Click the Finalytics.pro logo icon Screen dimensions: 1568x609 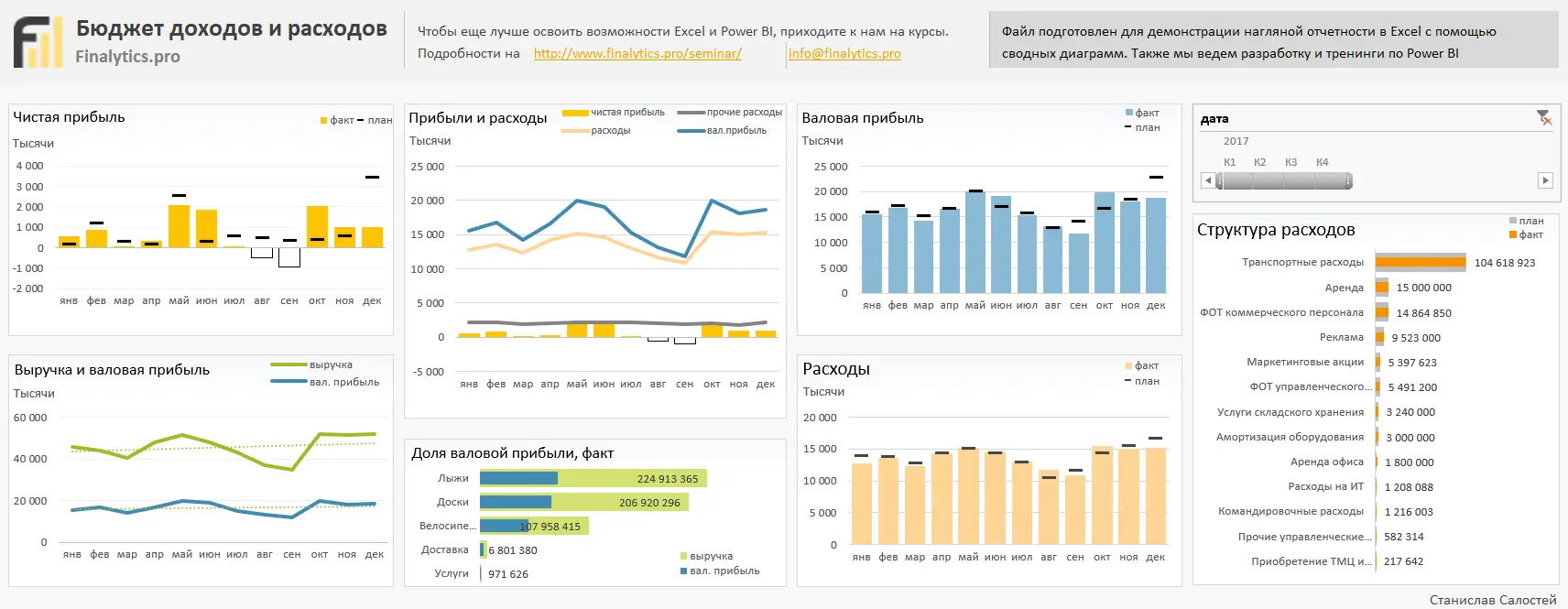pos(38,43)
